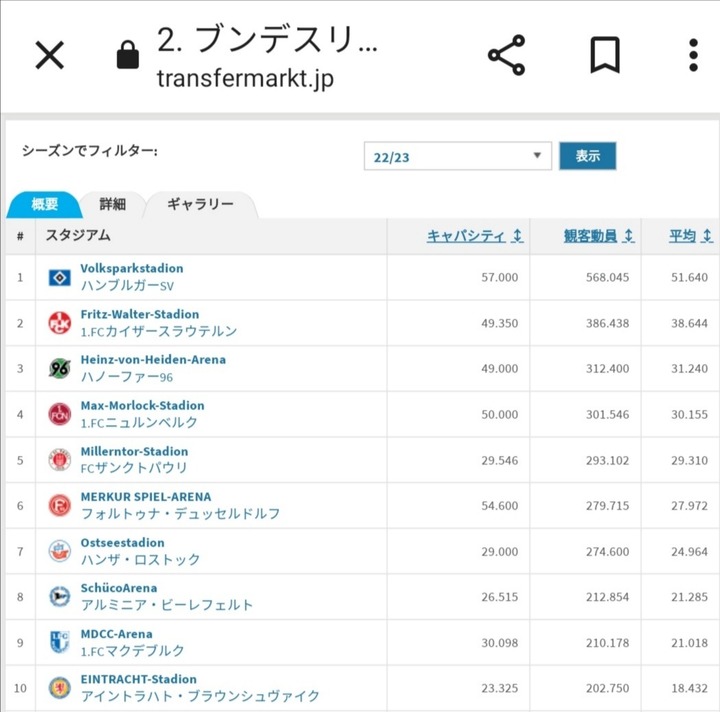The width and height of the screenshot is (720, 712).
Task: Select capacity value 26.515
Action: 500,597
